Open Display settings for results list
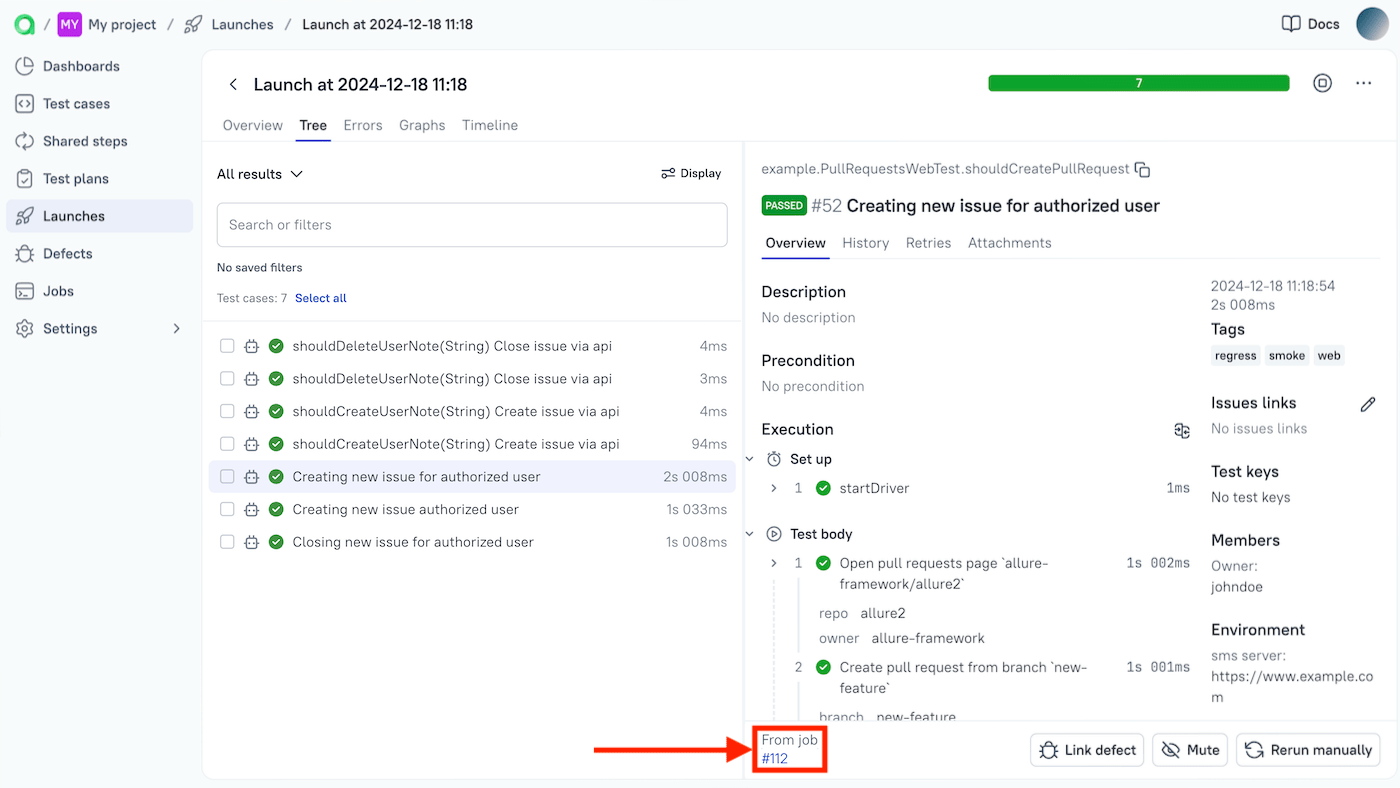1400x788 pixels. click(690, 173)
